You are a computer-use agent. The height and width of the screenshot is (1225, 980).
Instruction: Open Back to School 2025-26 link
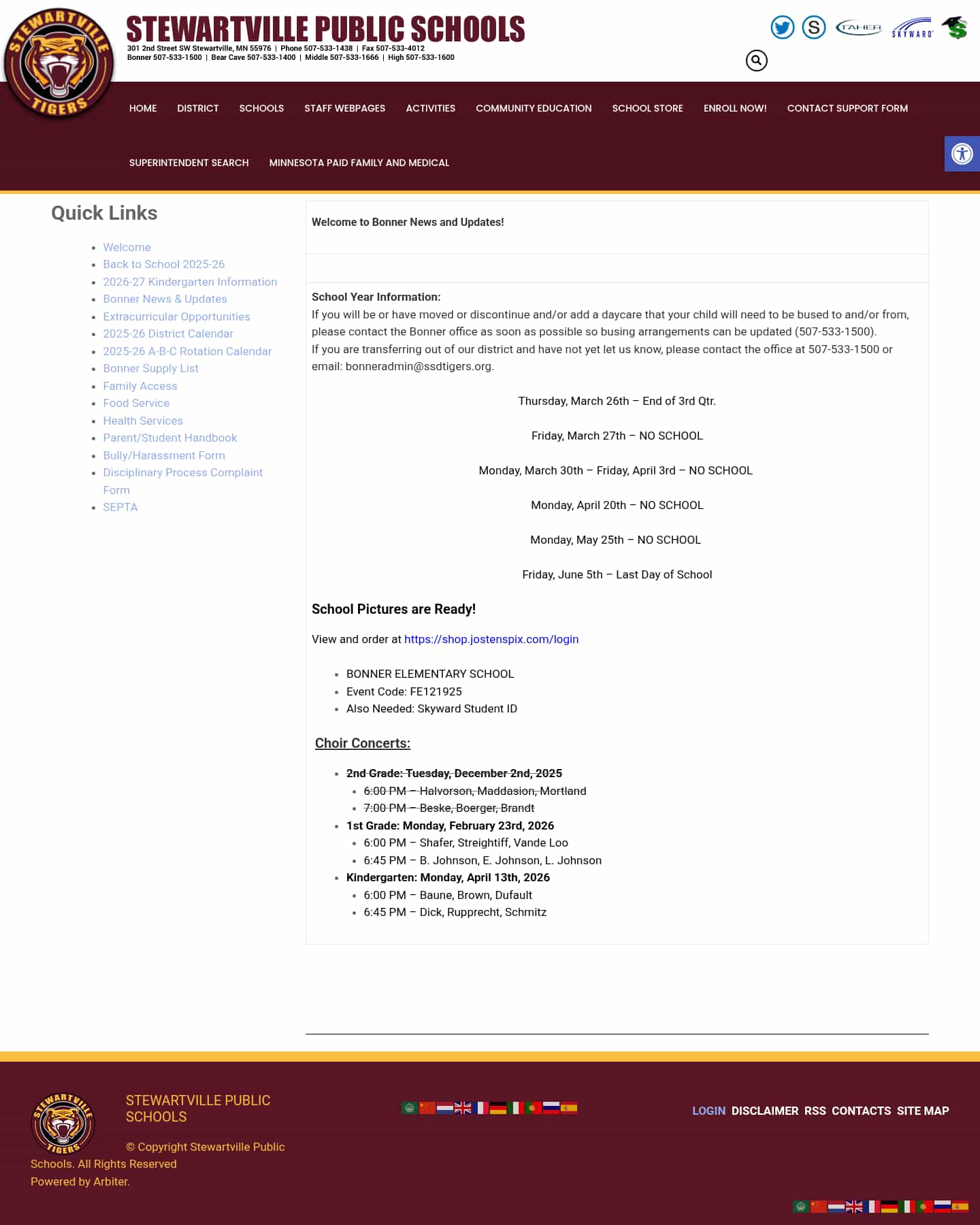[x=164, y=264]
